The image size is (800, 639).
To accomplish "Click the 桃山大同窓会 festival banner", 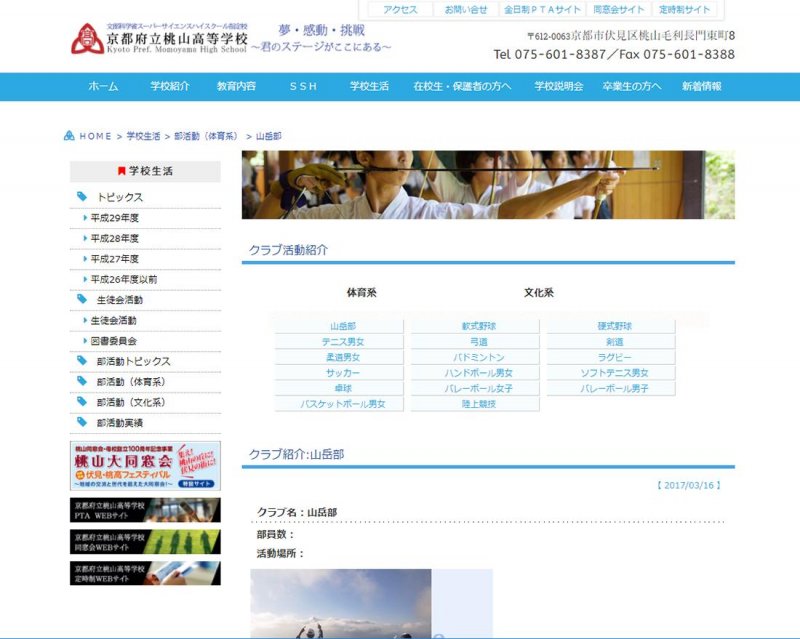I will 145,465.
